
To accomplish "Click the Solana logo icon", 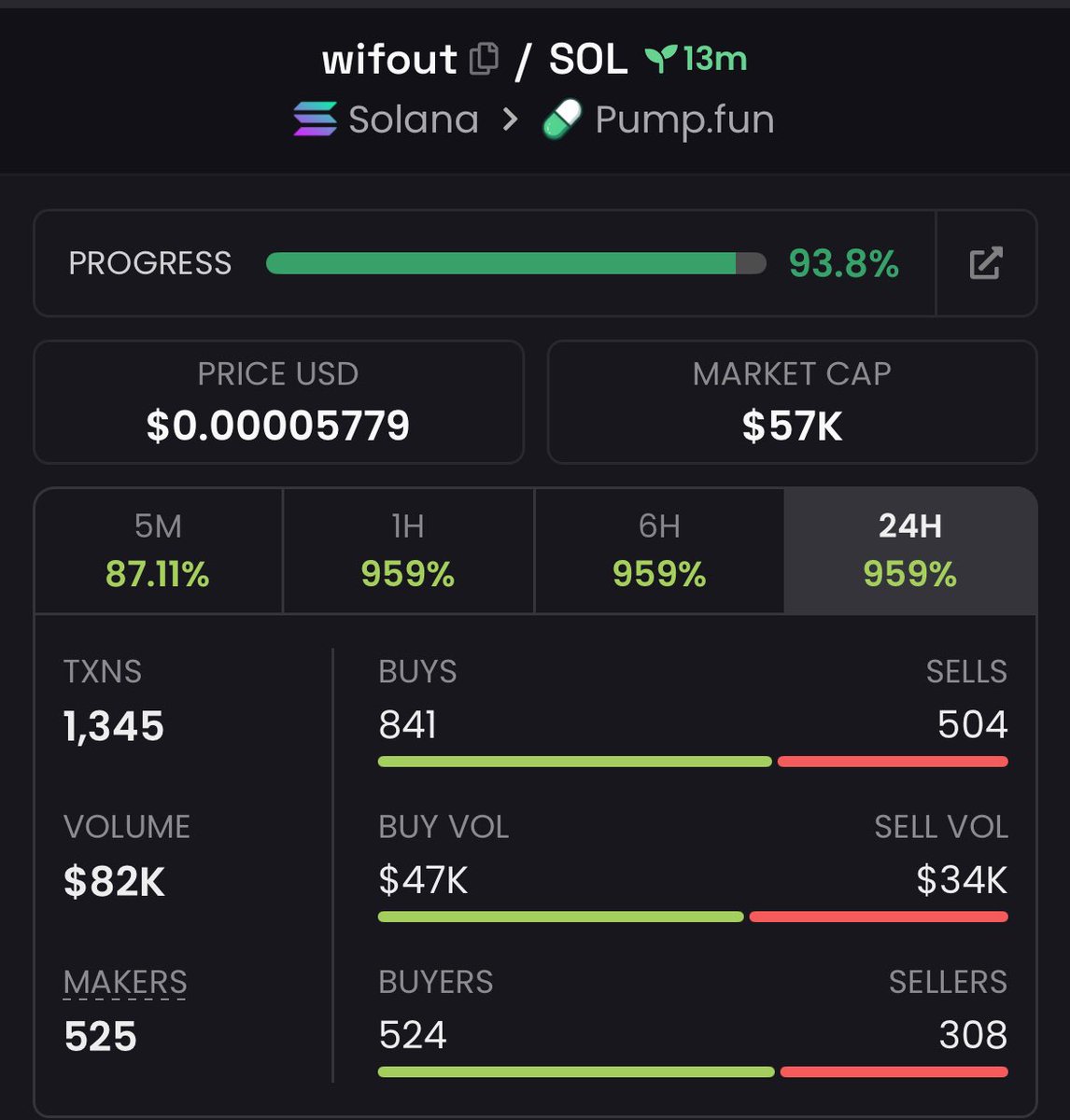I will pos(315,119).
